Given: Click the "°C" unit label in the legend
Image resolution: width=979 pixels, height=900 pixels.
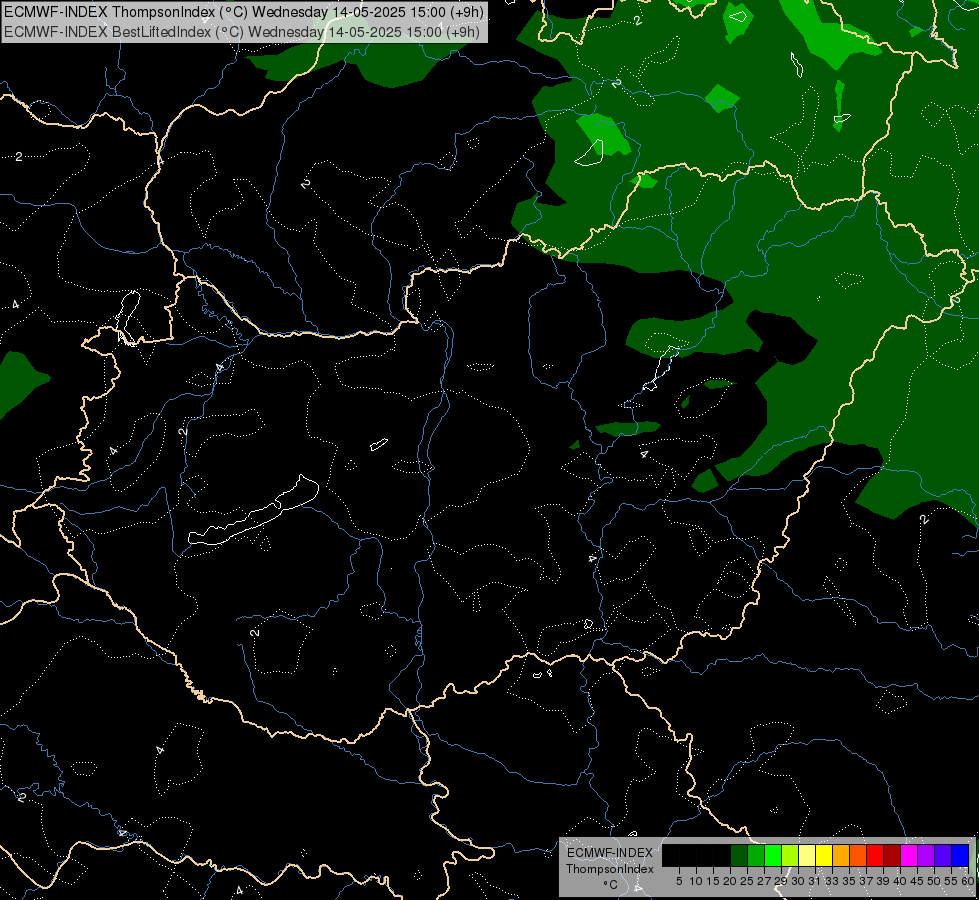Looking at the screenshot, I should tap(611, 885).
